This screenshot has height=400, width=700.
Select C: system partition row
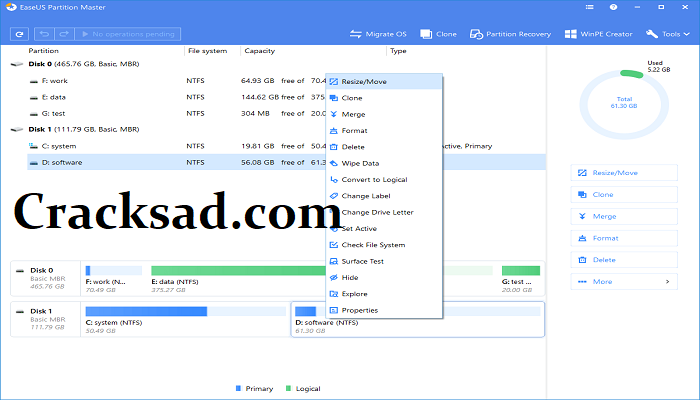point(286,146)
